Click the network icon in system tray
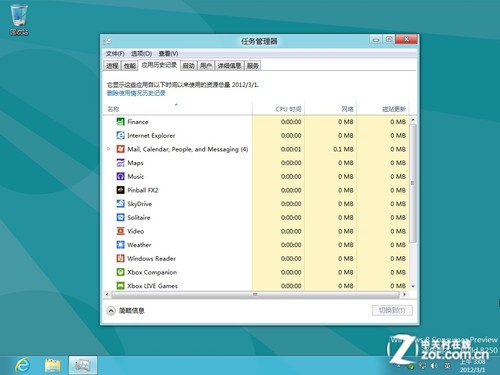Viewport: 500px width, 375px height. 423,366
